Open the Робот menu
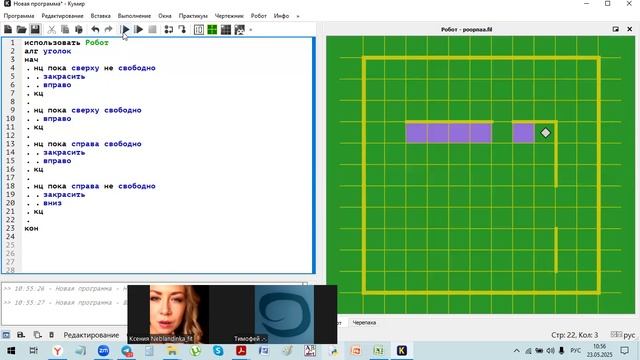 coord(258,16)
